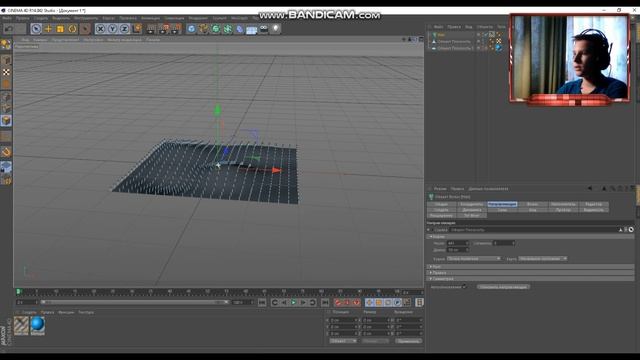The width and height of the screenshot is (640, 360).
Task: Open the Текстура menu in the material manager
Action: (x=86, y=313)
